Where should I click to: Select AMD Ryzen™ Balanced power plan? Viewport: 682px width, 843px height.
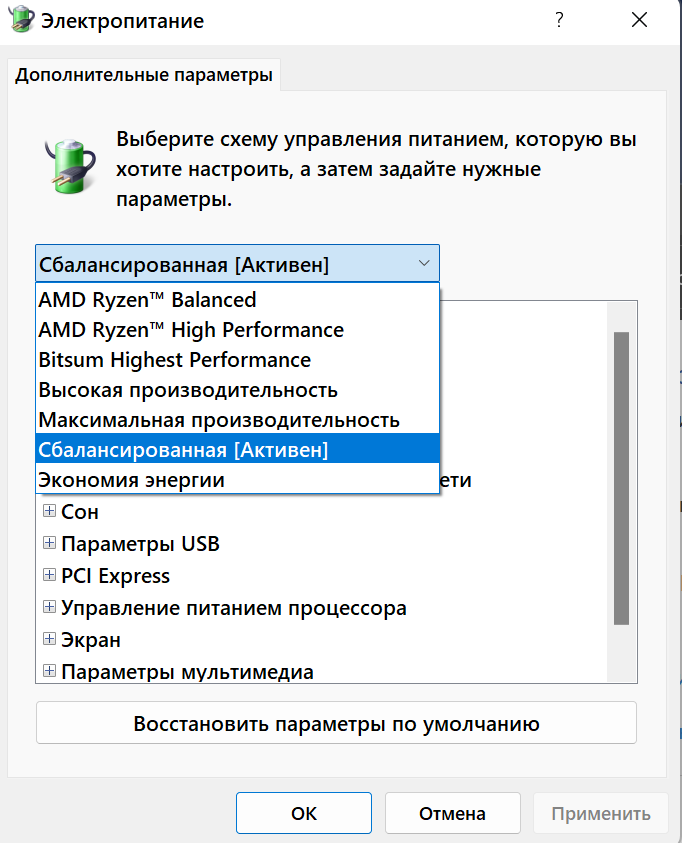click(x=147, y=299)
